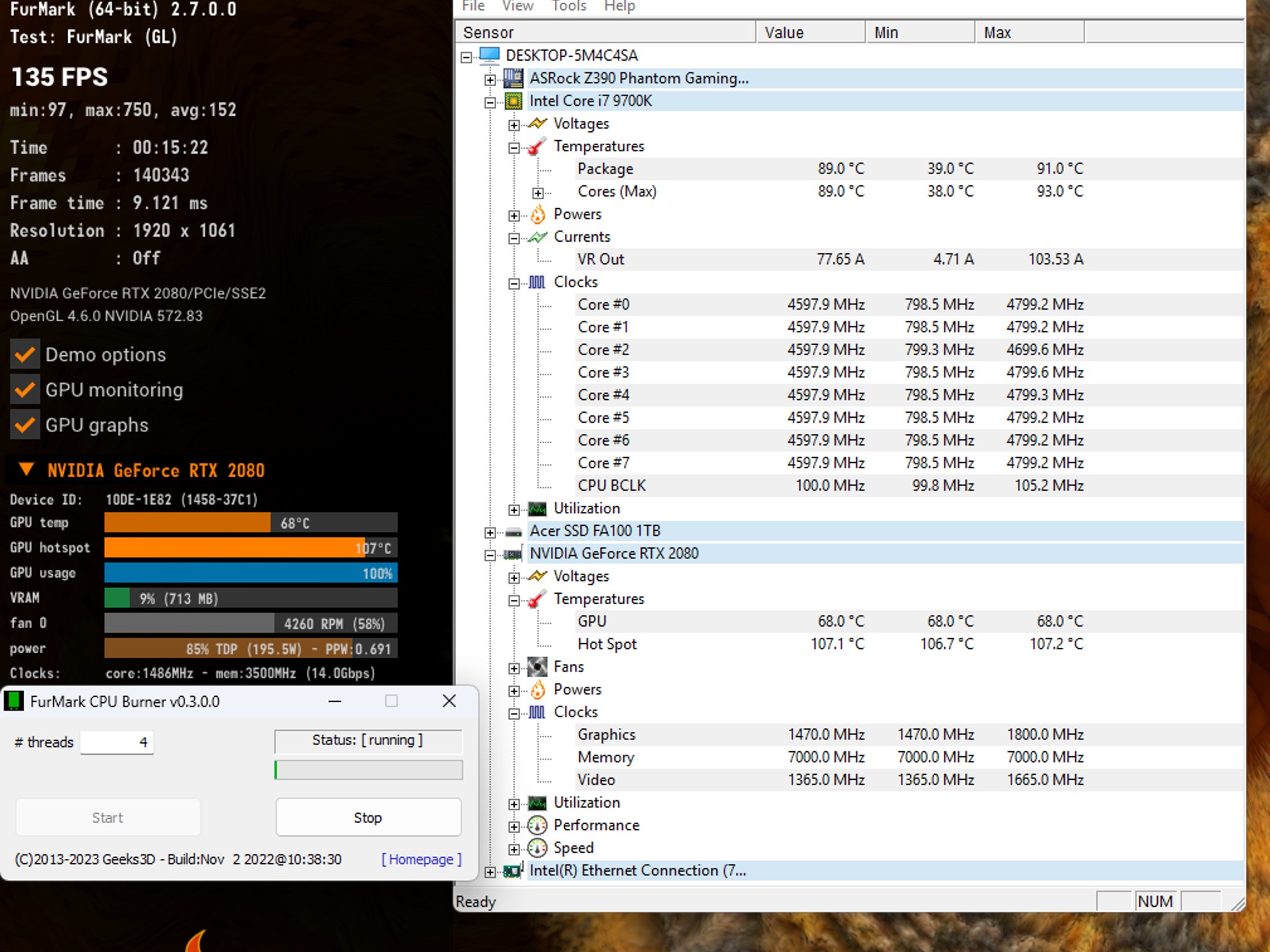Image resolution: width=1270 pixels, height=952 pixels.
Task: Click the Acer SSD FA100 drive icon
Action: [513, 532]
